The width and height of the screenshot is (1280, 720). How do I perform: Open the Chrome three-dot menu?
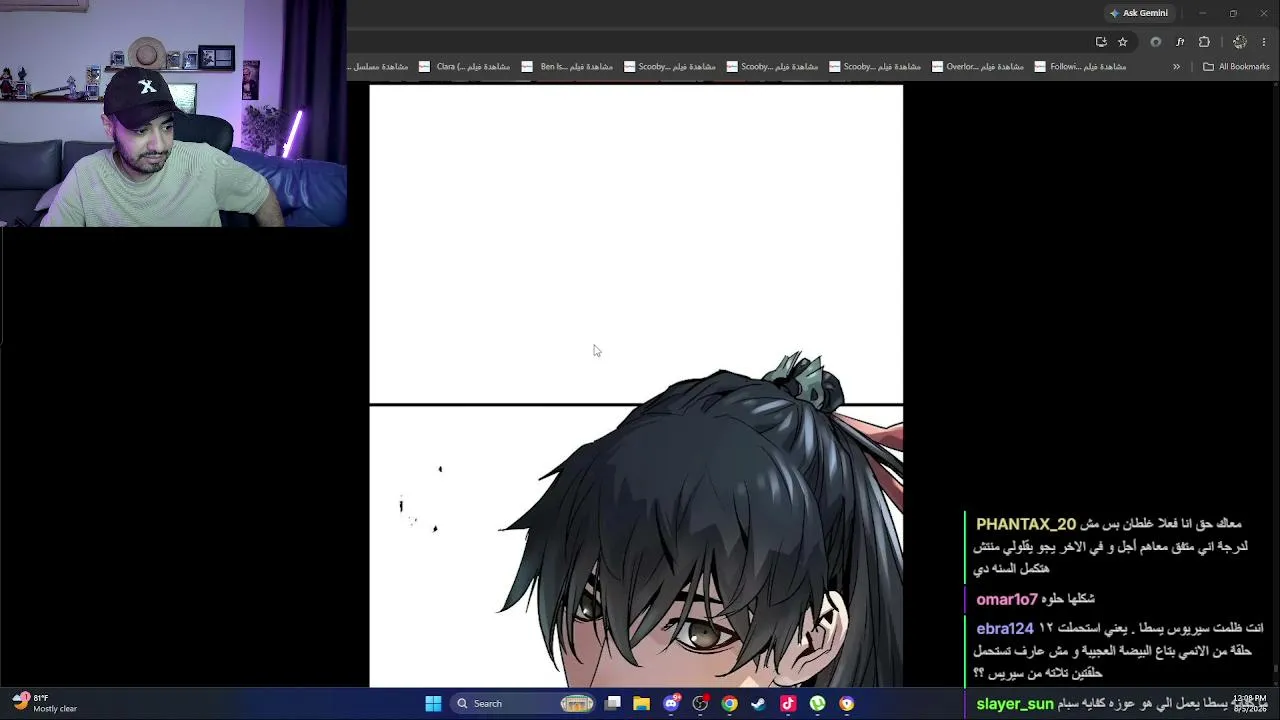click(1265, 42)
